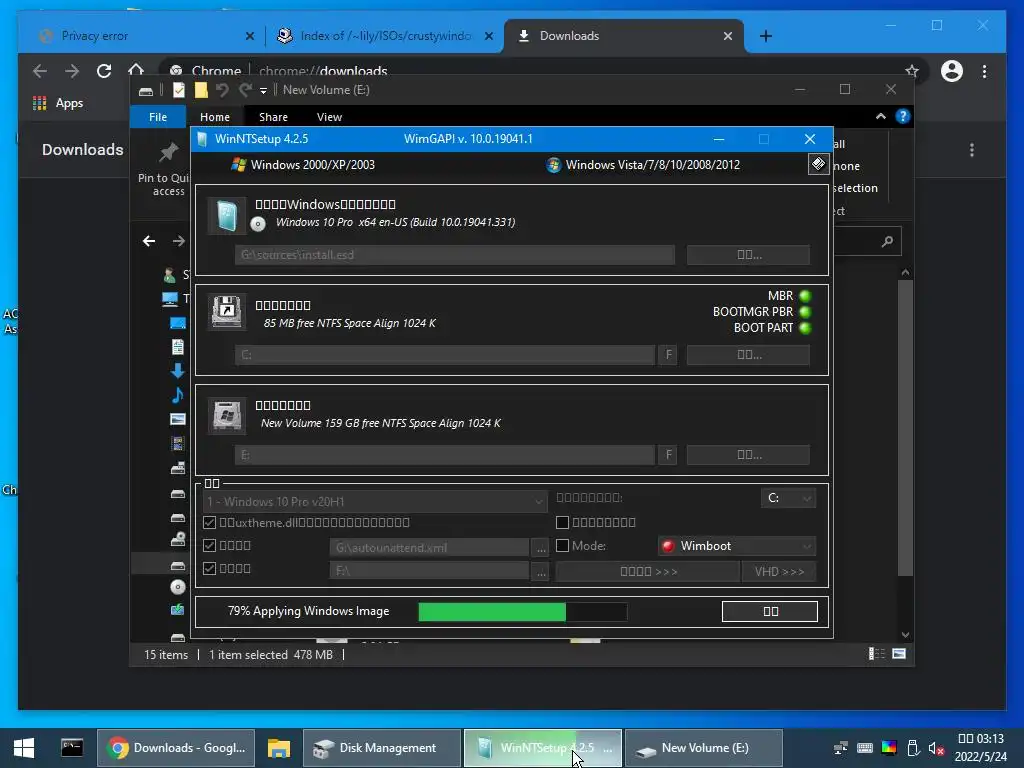The height and width of the screenshot is (768, 1024).
Task: Open the Windows 10 Pro v20H1 edition dropdown
Action: click(x=376, y=502)
